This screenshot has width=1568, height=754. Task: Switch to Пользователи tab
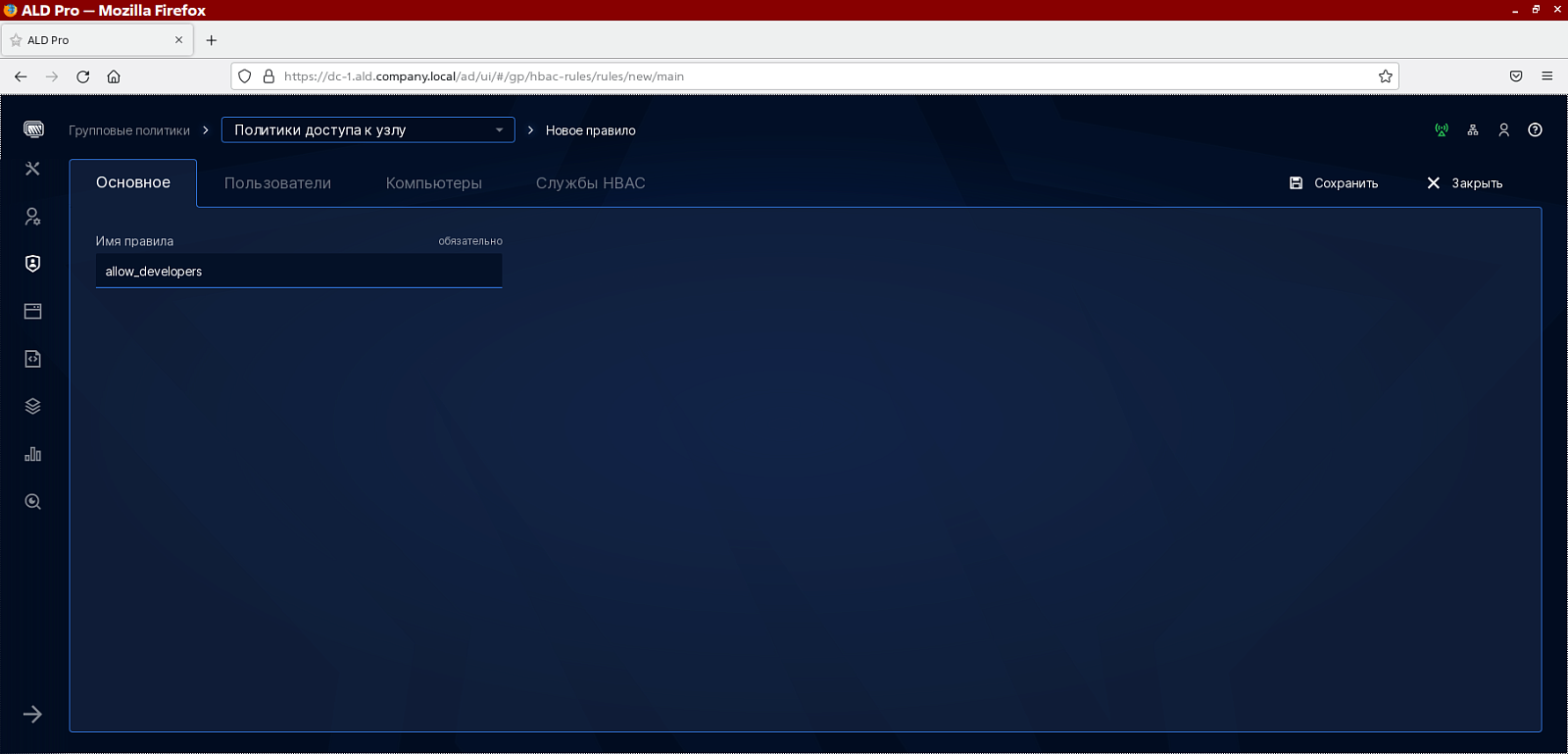tap(277, 183)
